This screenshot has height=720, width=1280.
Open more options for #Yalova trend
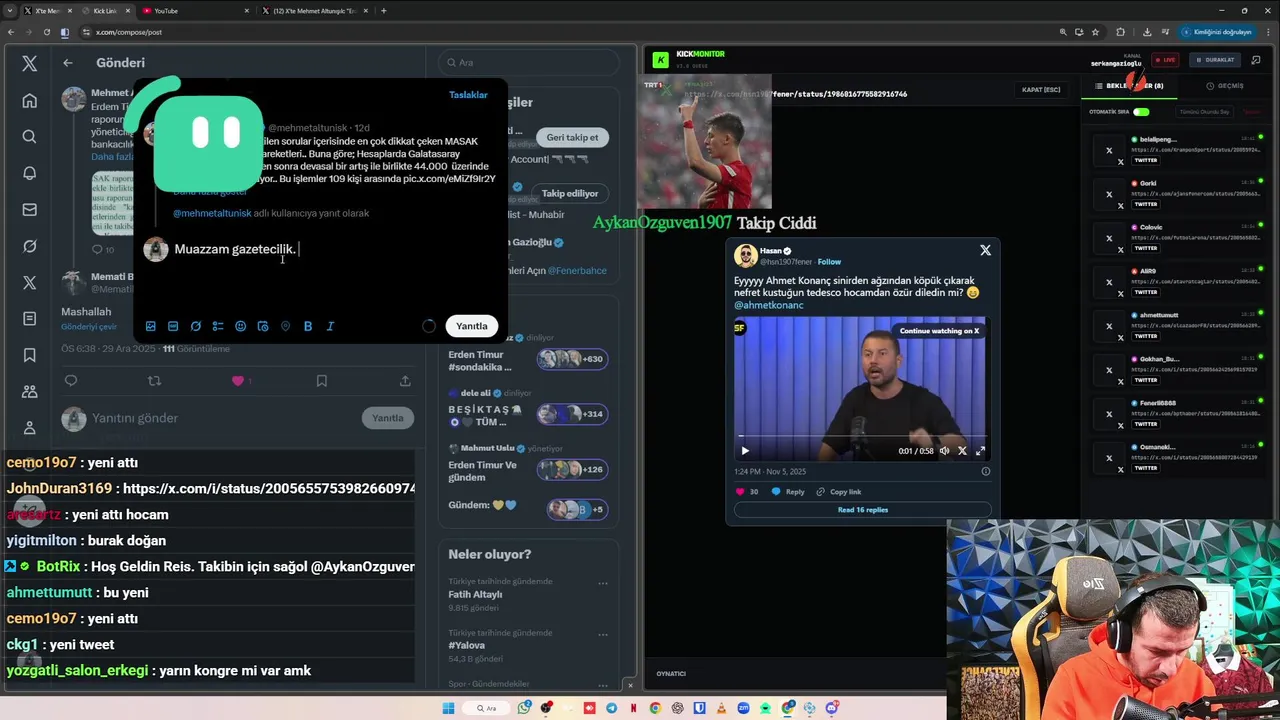tap(603, 634)
